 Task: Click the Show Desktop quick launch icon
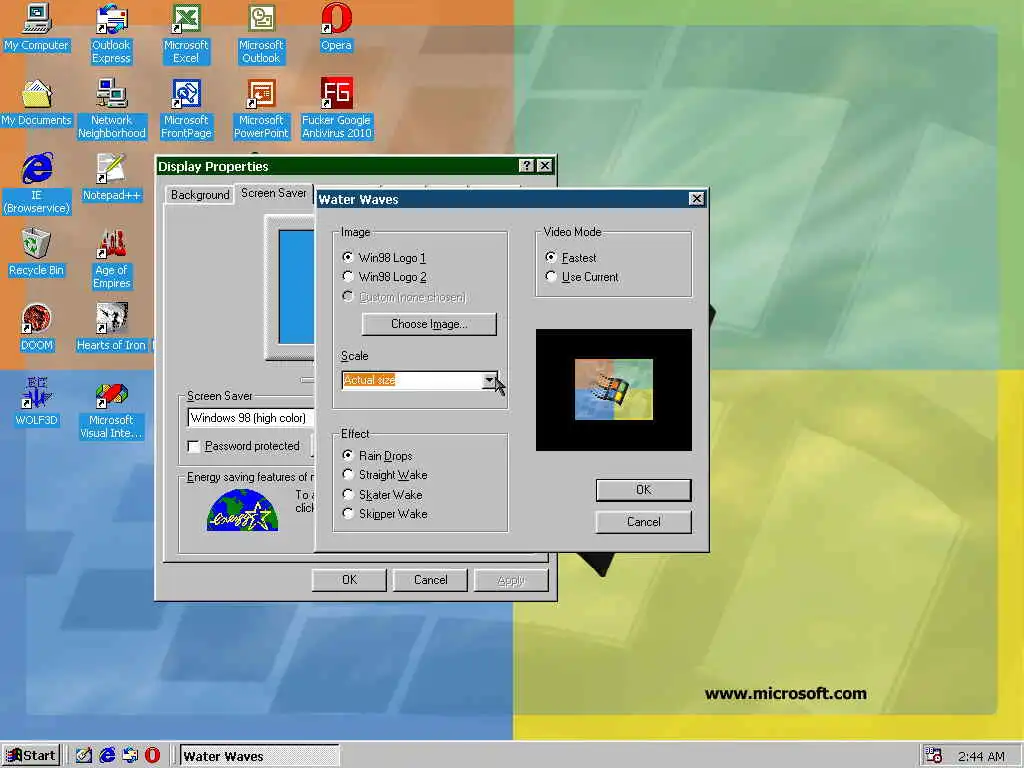84,756
